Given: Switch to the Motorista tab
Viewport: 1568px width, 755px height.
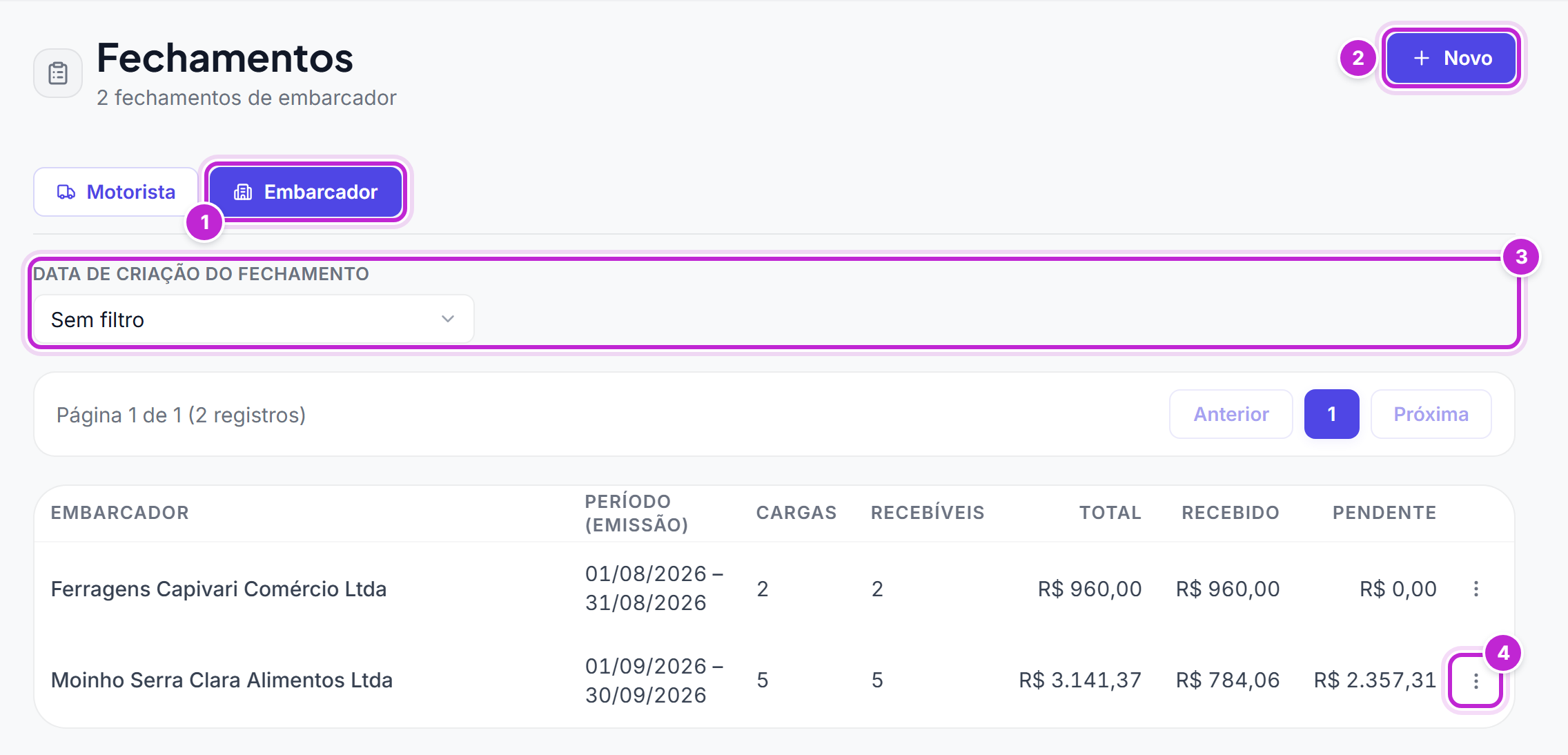Looking at the screenshot, I should pyautogui.click(x=116, y=192).
